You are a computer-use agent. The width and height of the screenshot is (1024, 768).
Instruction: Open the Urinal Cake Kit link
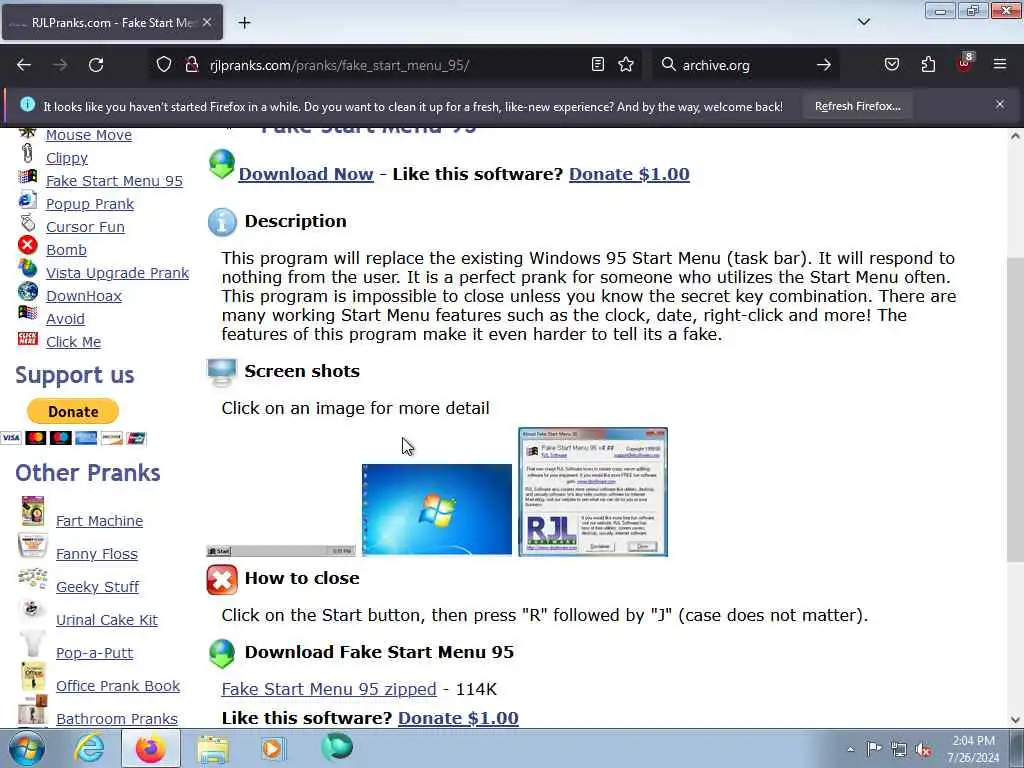coord(106,620)
